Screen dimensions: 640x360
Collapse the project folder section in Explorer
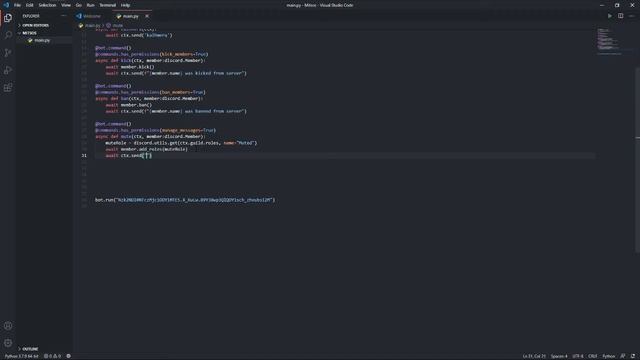[29, 33]
